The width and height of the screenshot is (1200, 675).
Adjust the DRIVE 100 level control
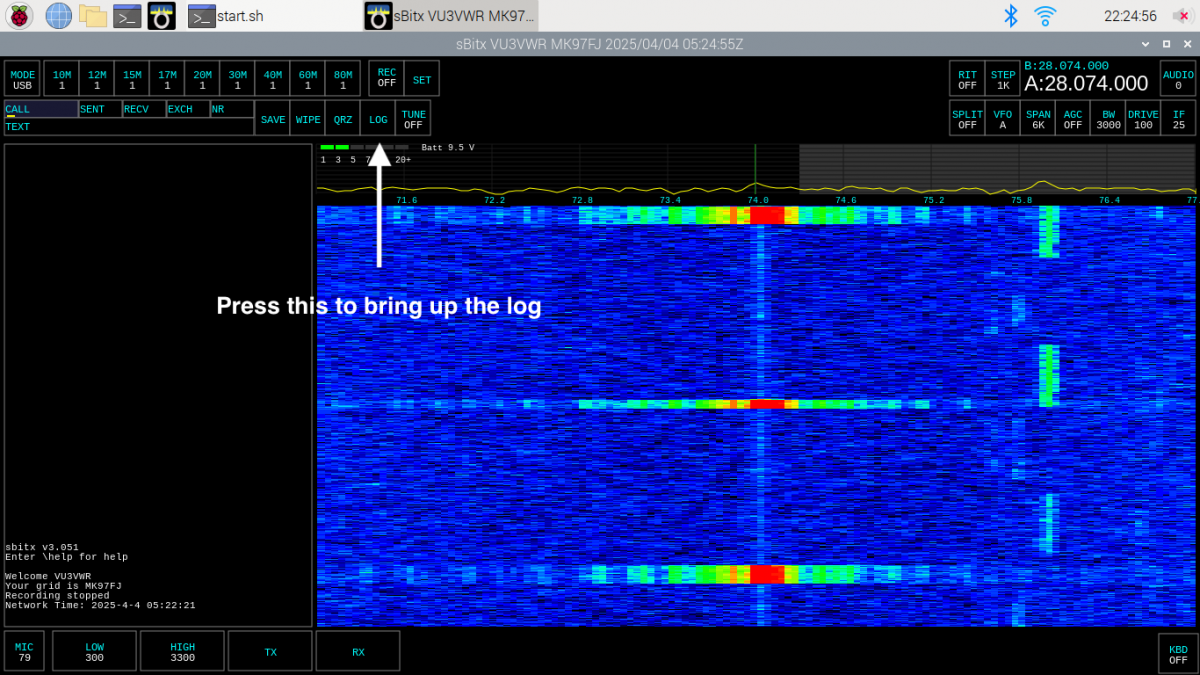[x=1142, y=119]
